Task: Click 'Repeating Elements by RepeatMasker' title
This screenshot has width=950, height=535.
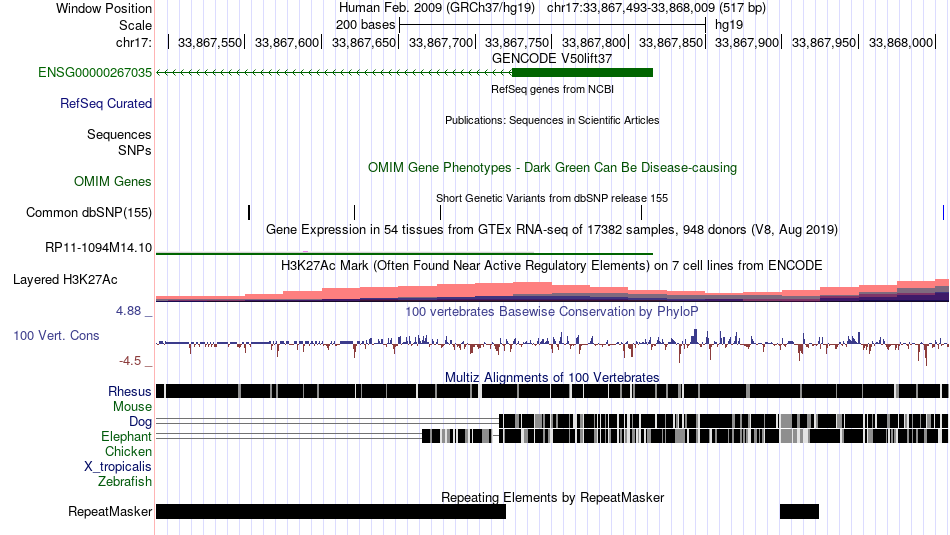Action: 553,498
